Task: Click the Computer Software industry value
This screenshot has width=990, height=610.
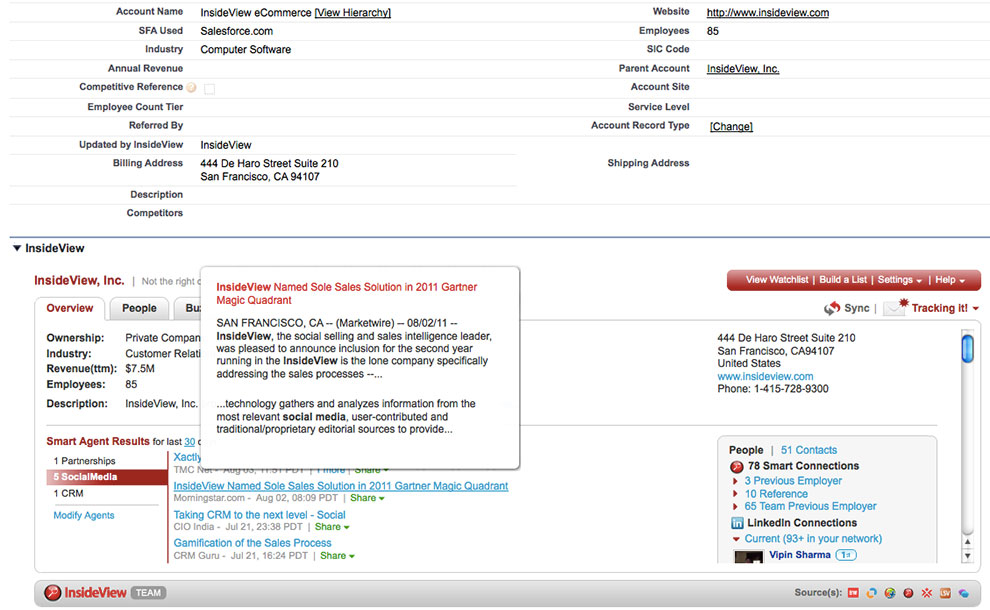Action: (x=246, y=49)
